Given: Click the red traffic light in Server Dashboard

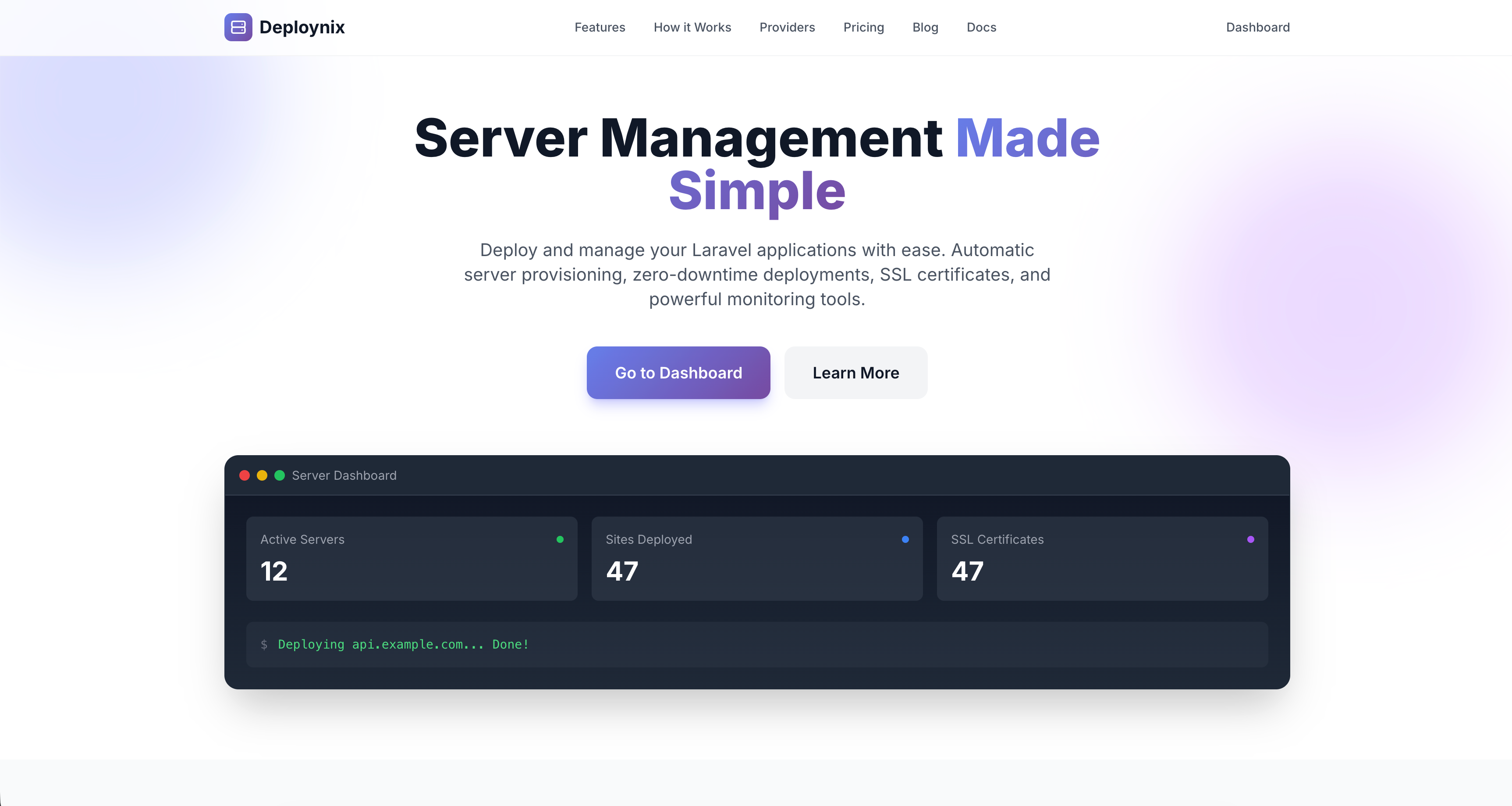Looking at the screenshot, I should (245, 475).
